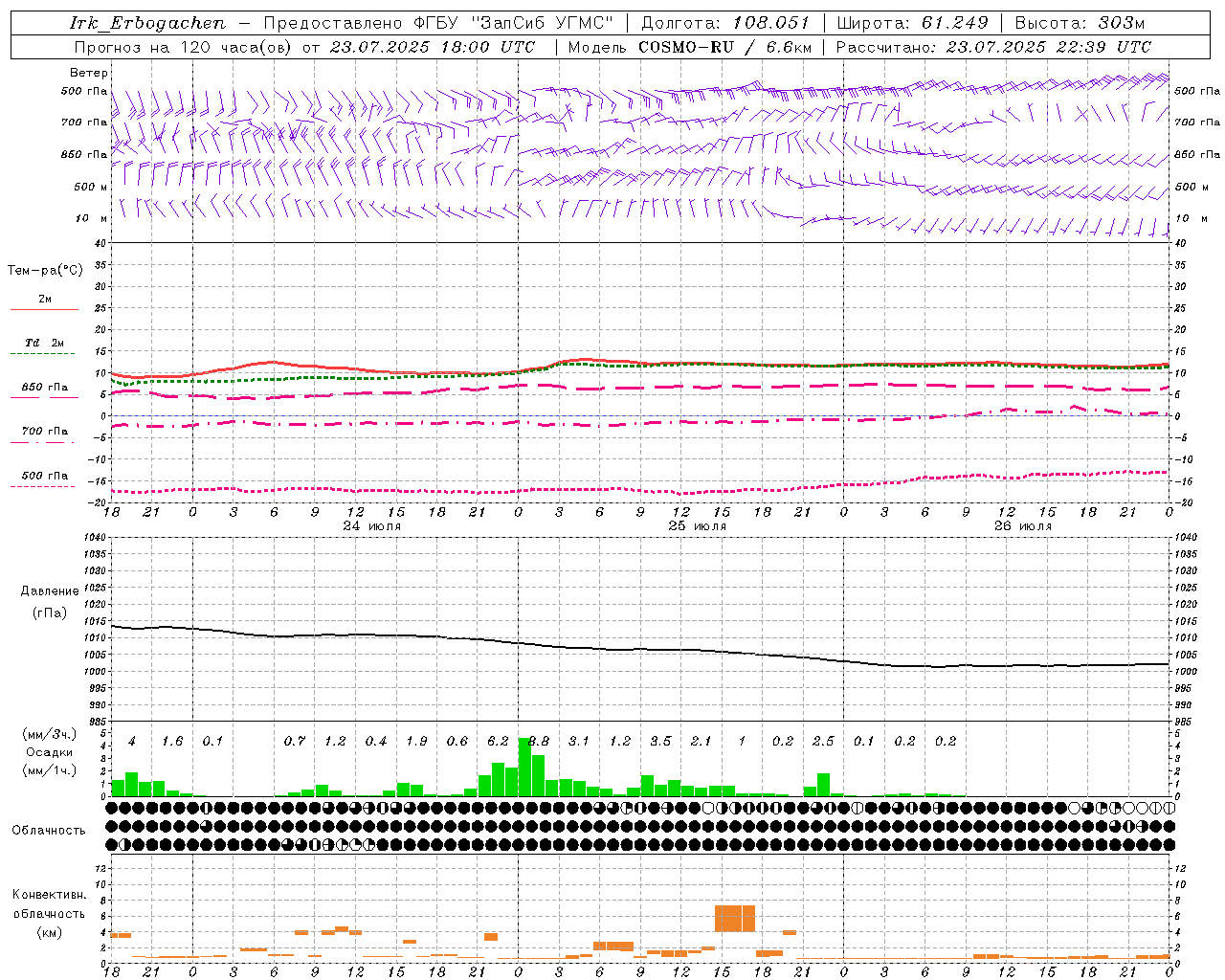Click the tallest green precipitation bar
The image size is (1225, 980).
coord(524,768)
